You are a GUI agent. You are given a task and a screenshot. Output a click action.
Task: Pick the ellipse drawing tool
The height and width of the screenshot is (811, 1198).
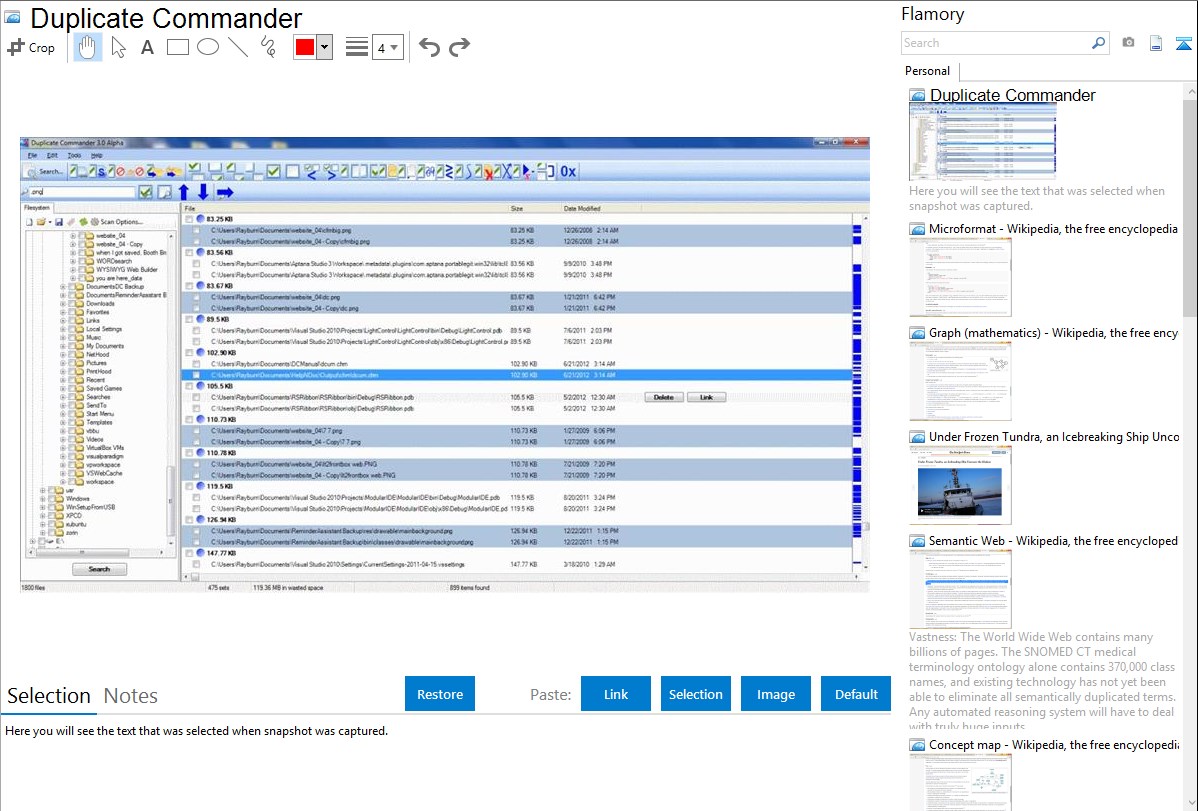[x=208, y=47]
